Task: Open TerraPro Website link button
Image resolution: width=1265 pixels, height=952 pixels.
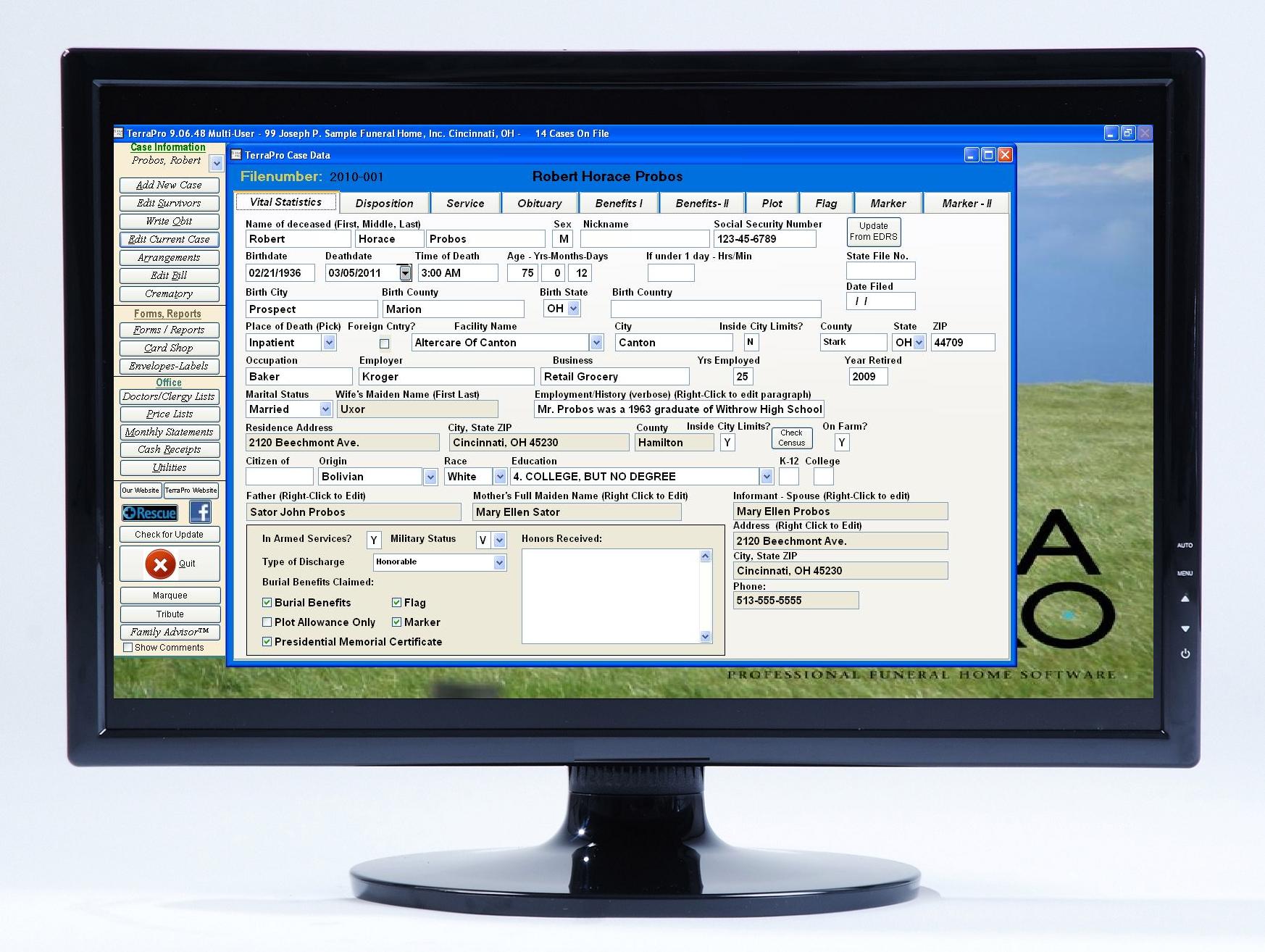Action: [191, 490]
